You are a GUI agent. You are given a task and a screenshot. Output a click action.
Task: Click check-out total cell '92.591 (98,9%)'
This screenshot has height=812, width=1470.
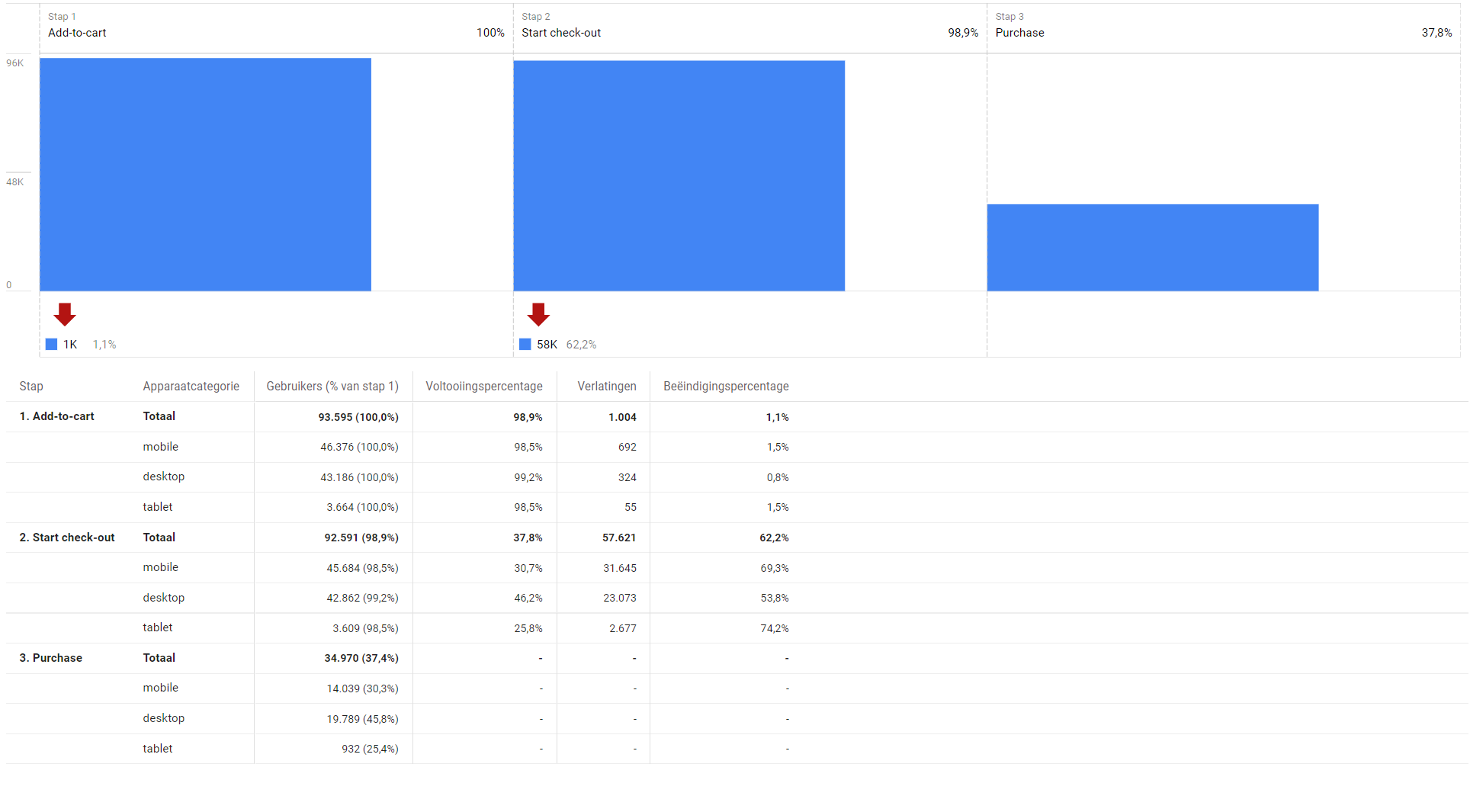tap(361, 538)
